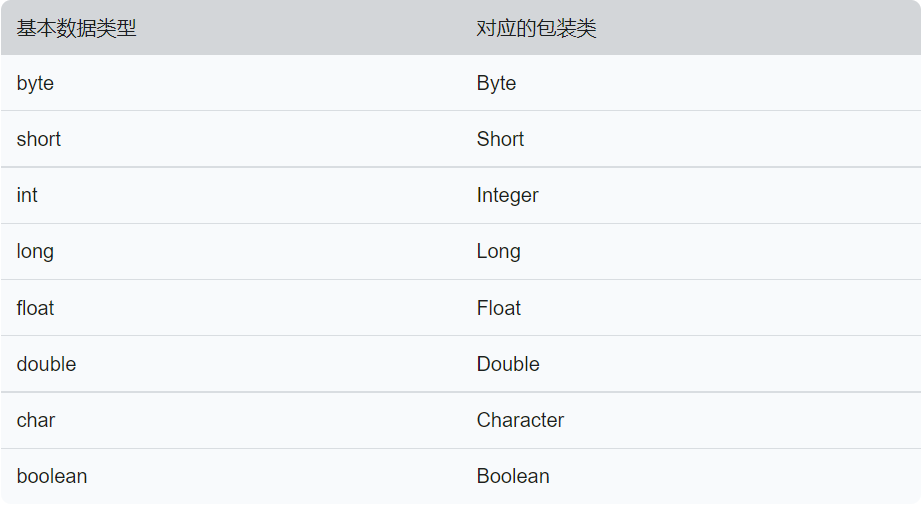This screenshot has width=924, height=509.
Task: Select the lowercase byte cell
Action: coord(35,83)
